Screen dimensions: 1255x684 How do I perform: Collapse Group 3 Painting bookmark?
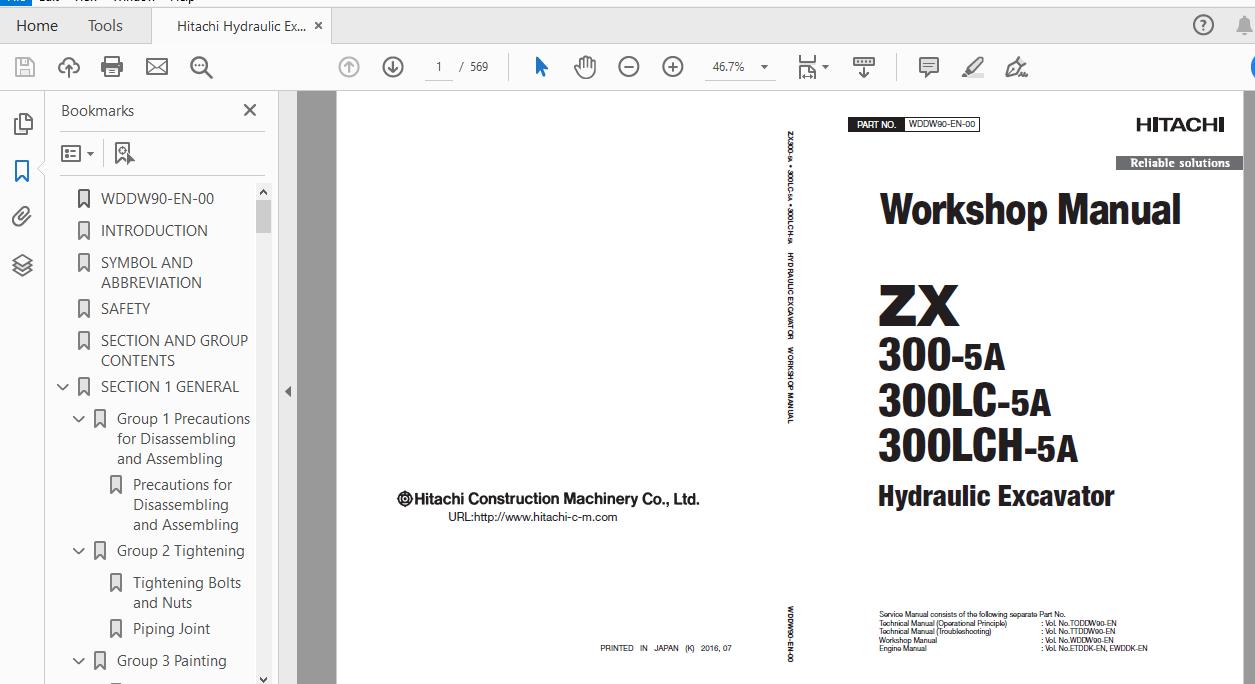click(x=79, y=661)
